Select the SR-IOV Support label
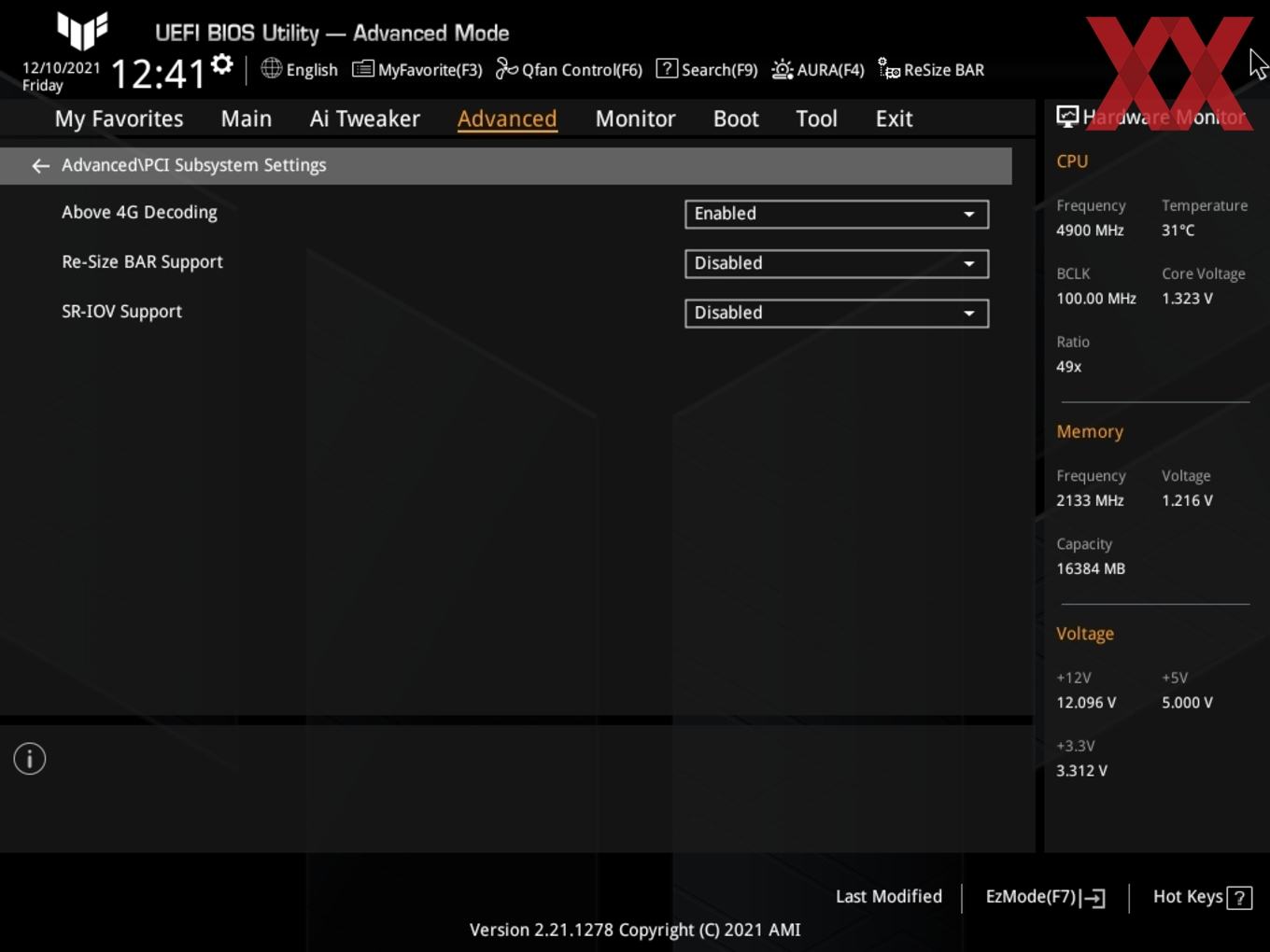Image resolution: width=1270 pixels, height=952 pixels. [x=121, y=312]
